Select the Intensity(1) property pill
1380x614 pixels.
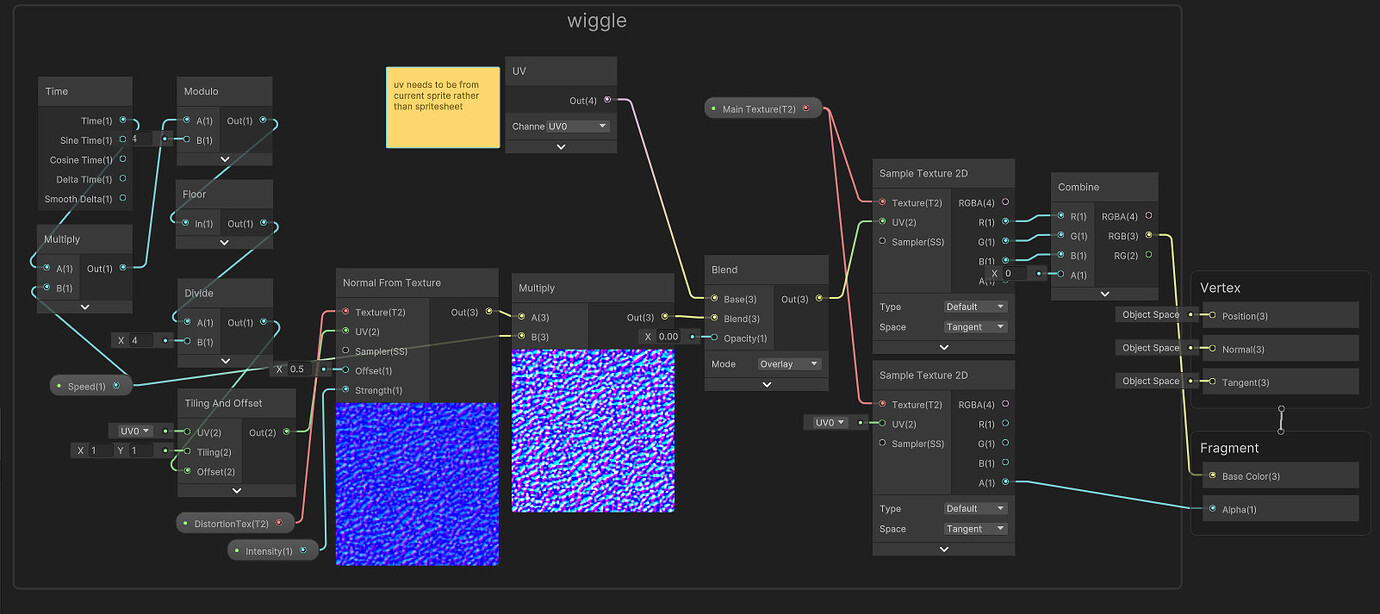coord(273,550)
